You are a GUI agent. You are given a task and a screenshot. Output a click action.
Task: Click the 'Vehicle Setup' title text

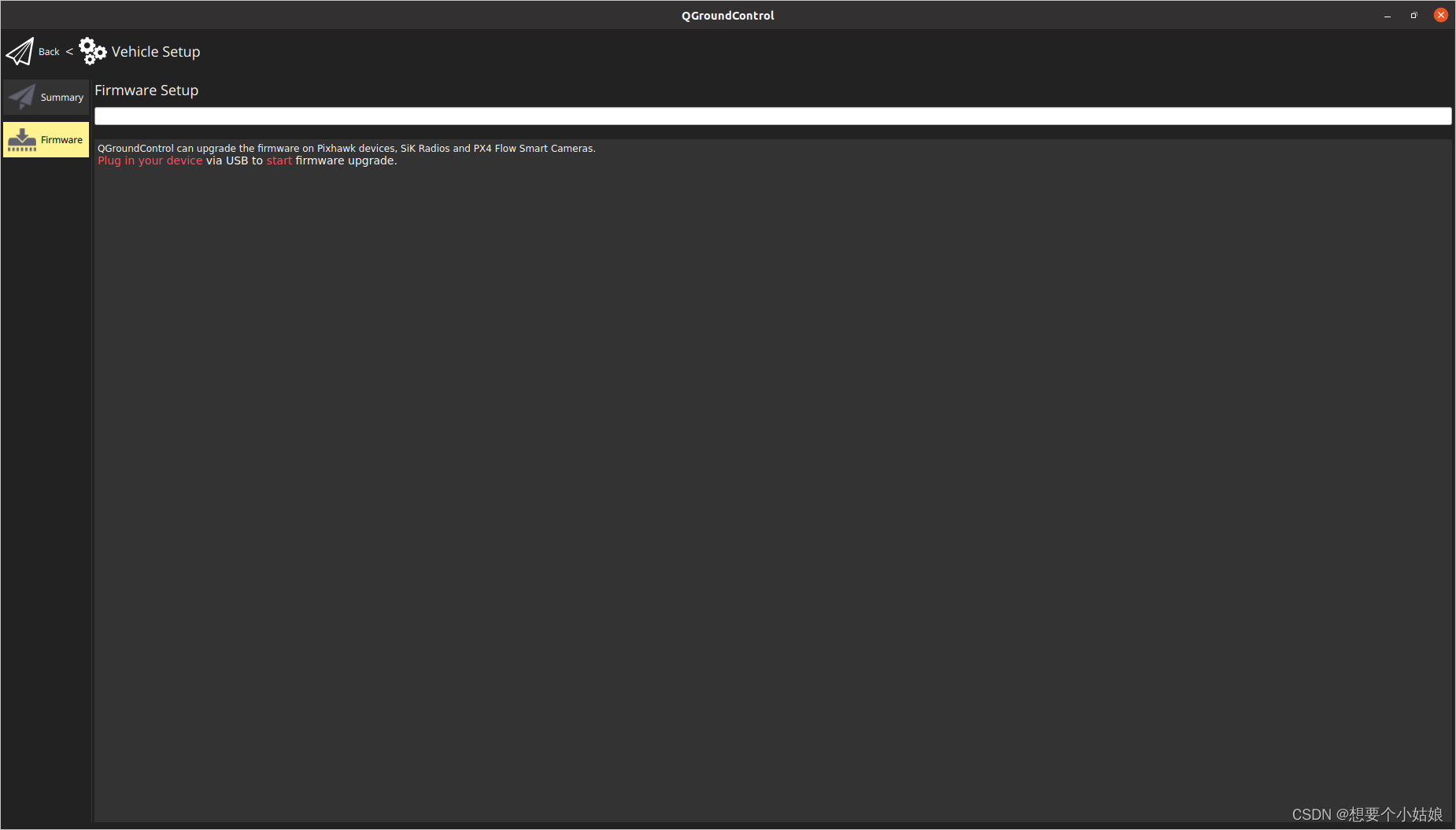(155, 51)
